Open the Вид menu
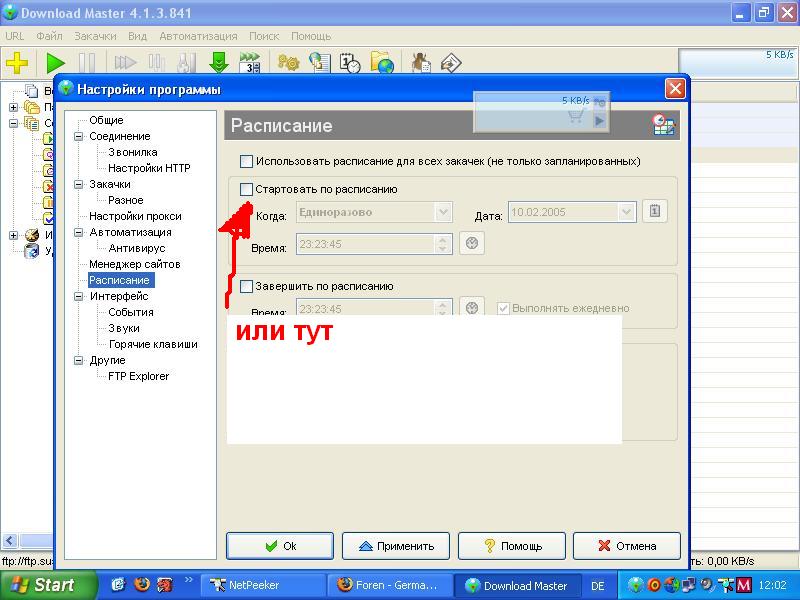800x600 pixels. (137, 36)
